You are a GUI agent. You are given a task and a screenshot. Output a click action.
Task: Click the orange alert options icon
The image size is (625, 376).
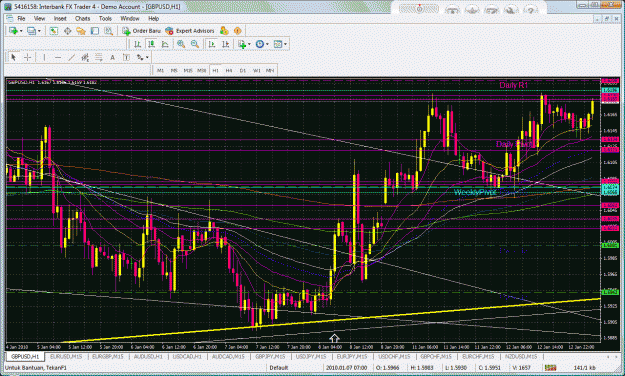click(238, 31)
